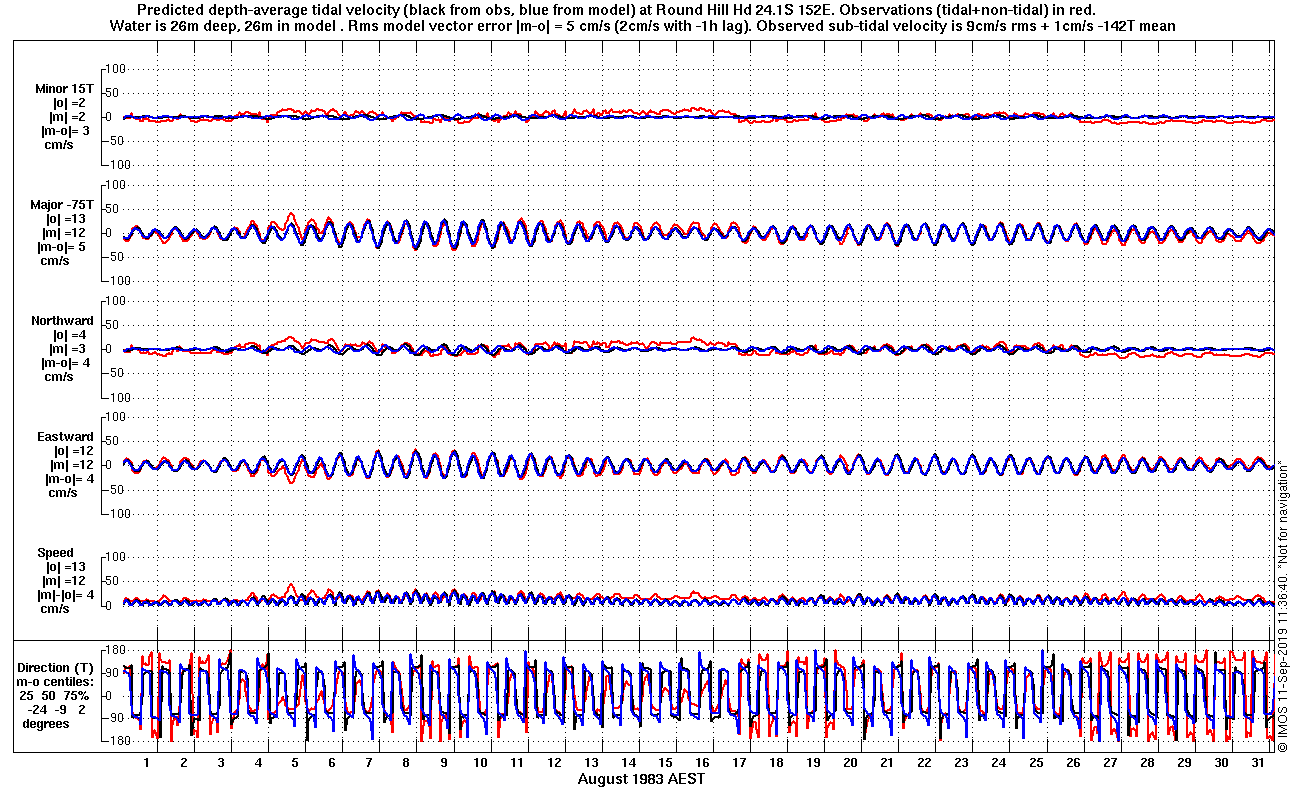Click the 'degrees' unit label
The image size is (1300, 800).
46,723
